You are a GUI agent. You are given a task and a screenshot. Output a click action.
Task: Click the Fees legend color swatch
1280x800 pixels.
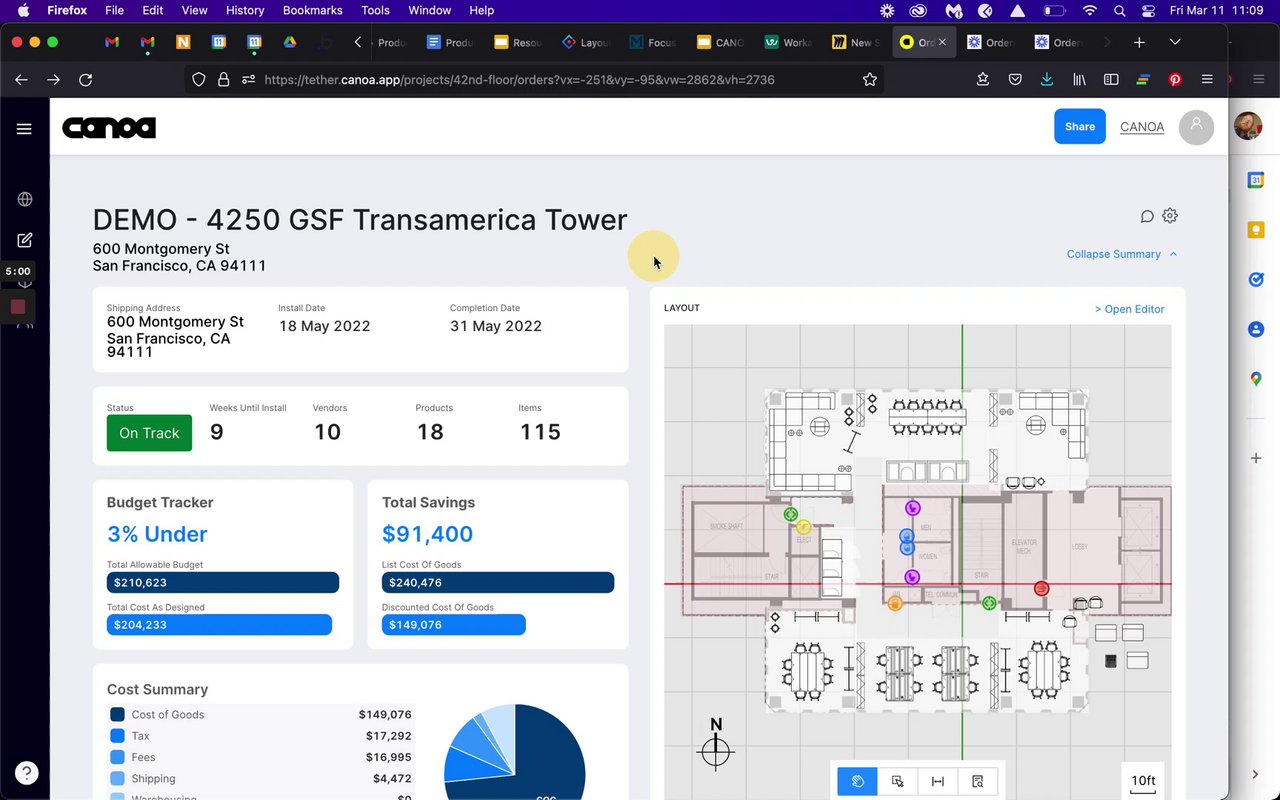(117, 757)
